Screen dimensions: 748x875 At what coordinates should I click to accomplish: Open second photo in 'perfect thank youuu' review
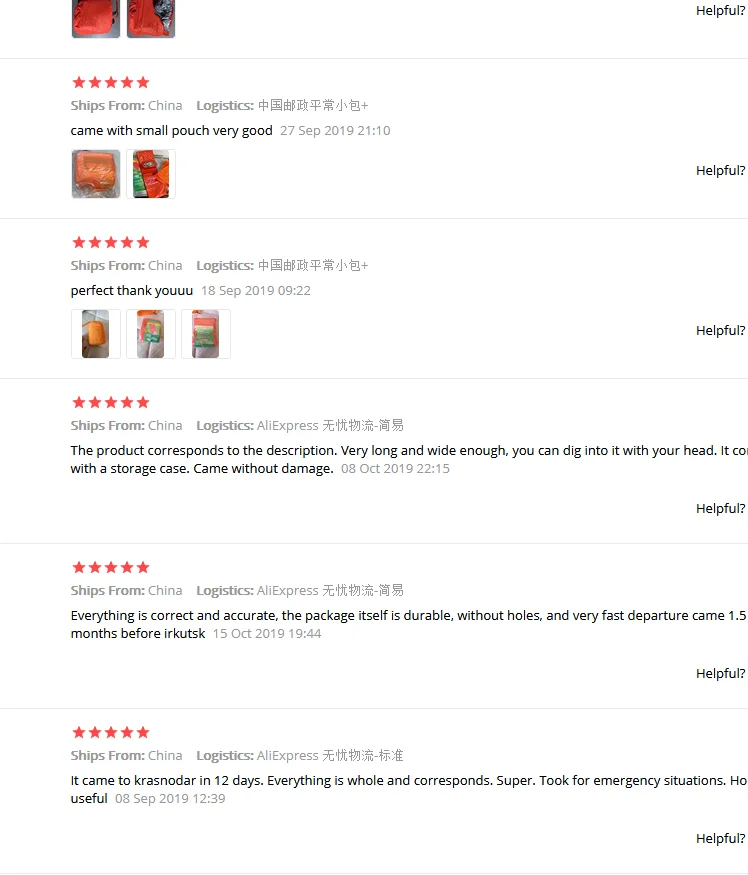[151, 334]
